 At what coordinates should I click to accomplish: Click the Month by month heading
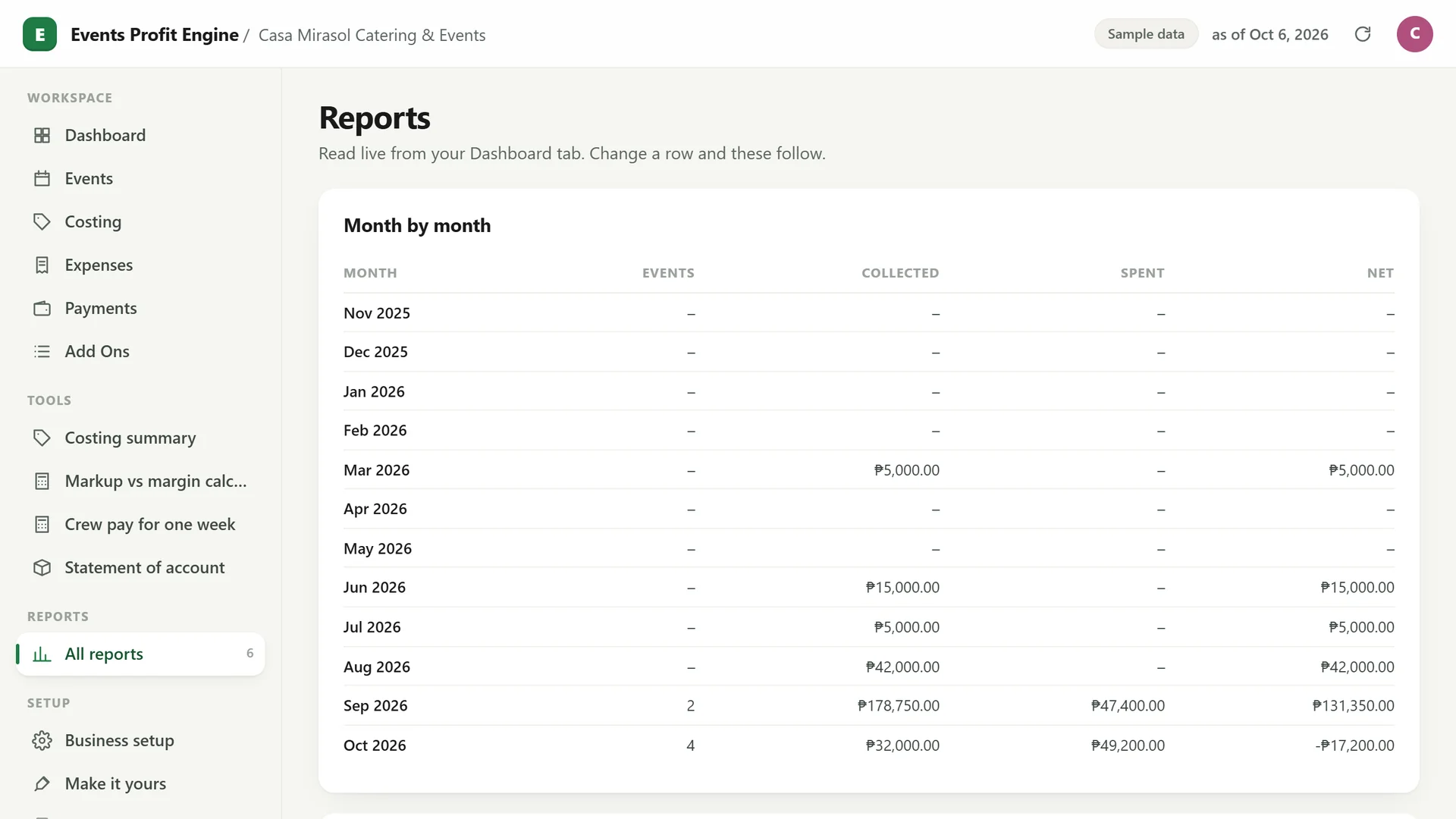tap(417, 226)
